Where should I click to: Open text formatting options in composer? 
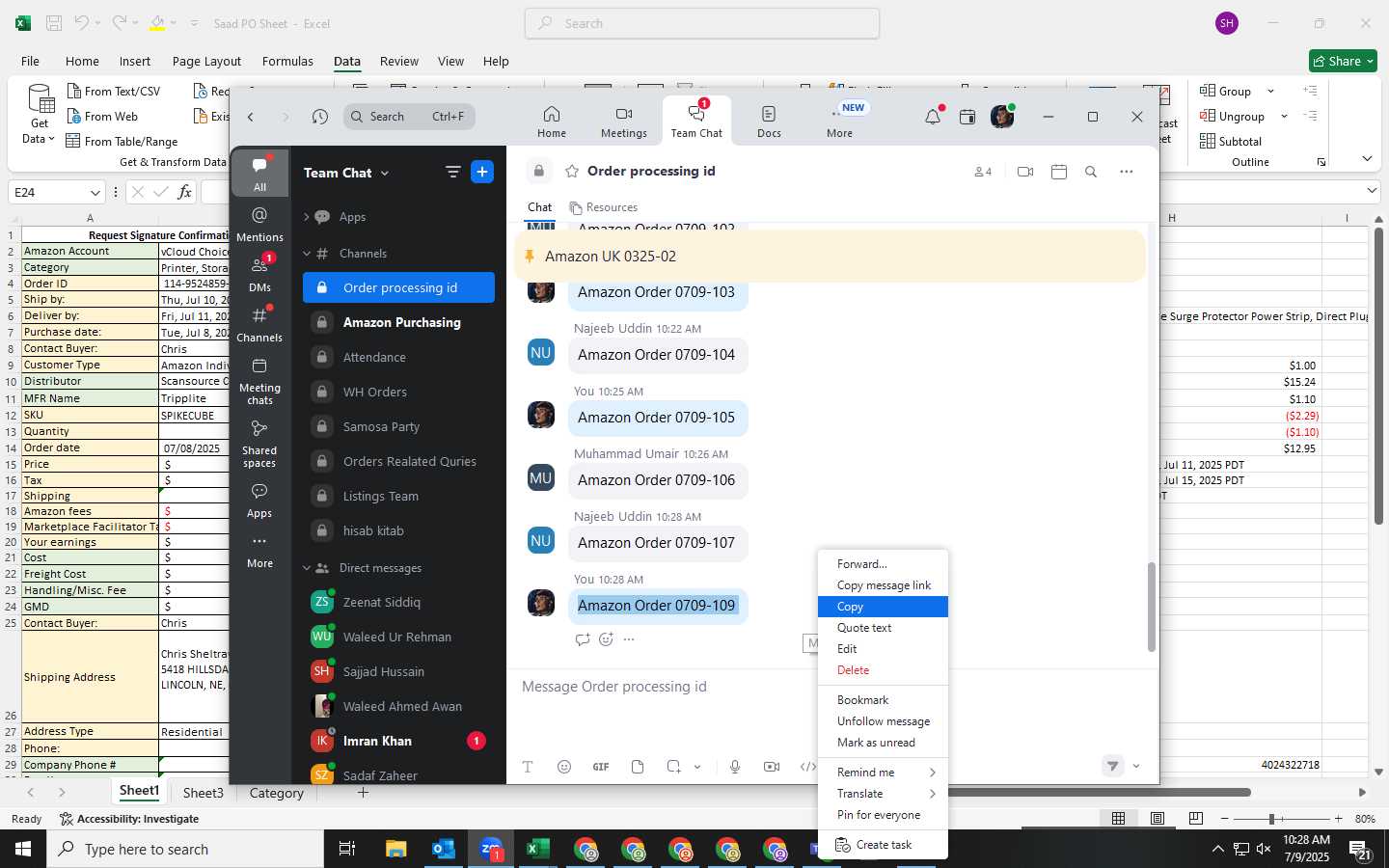(528, 767)
